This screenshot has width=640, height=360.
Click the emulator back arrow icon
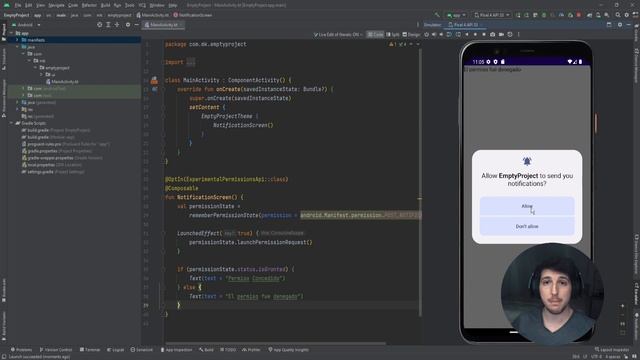(467, 35)
